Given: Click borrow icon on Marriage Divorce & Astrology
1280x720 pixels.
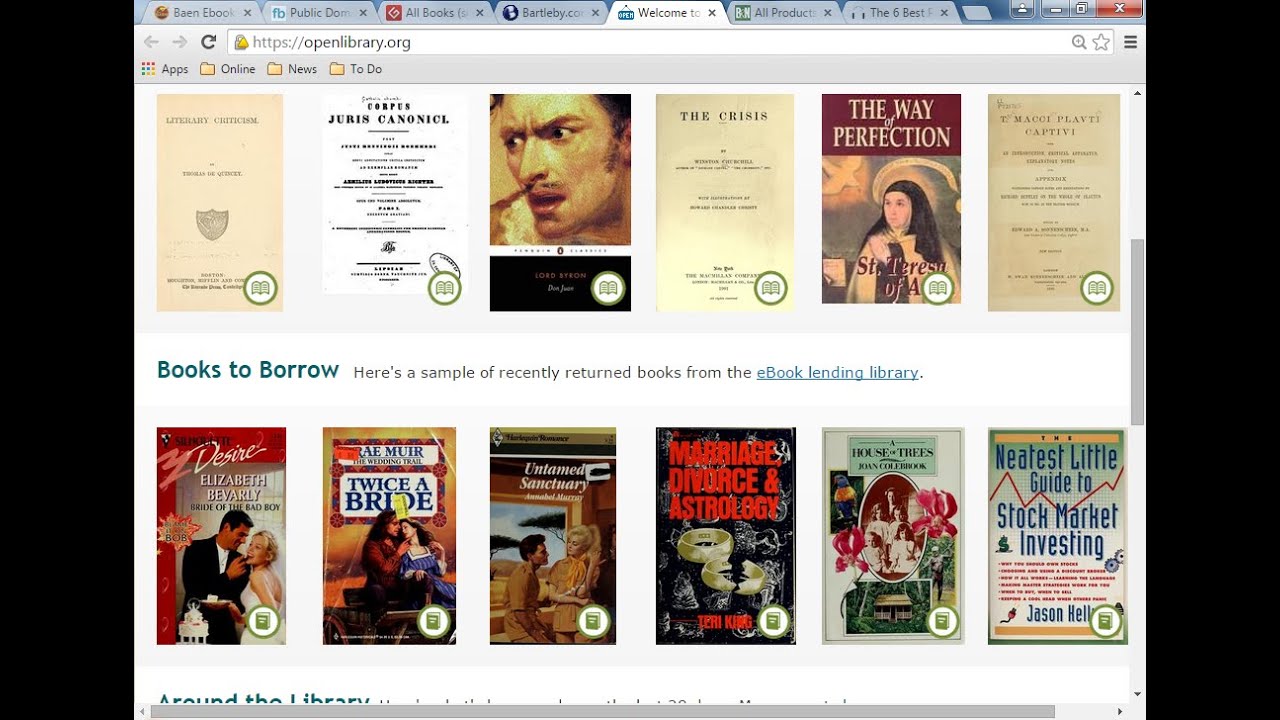Looking at the screenshot, I should tap(773, 621).
